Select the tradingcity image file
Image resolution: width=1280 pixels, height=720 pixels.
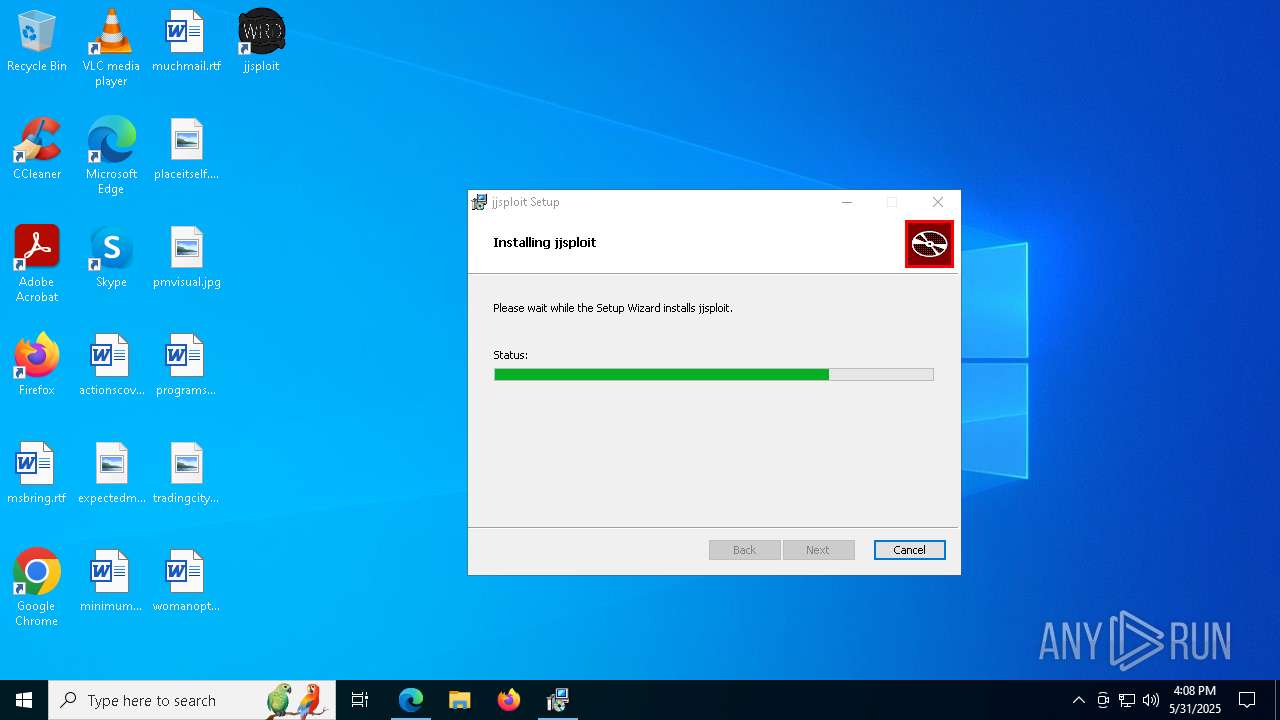(186, 474)
